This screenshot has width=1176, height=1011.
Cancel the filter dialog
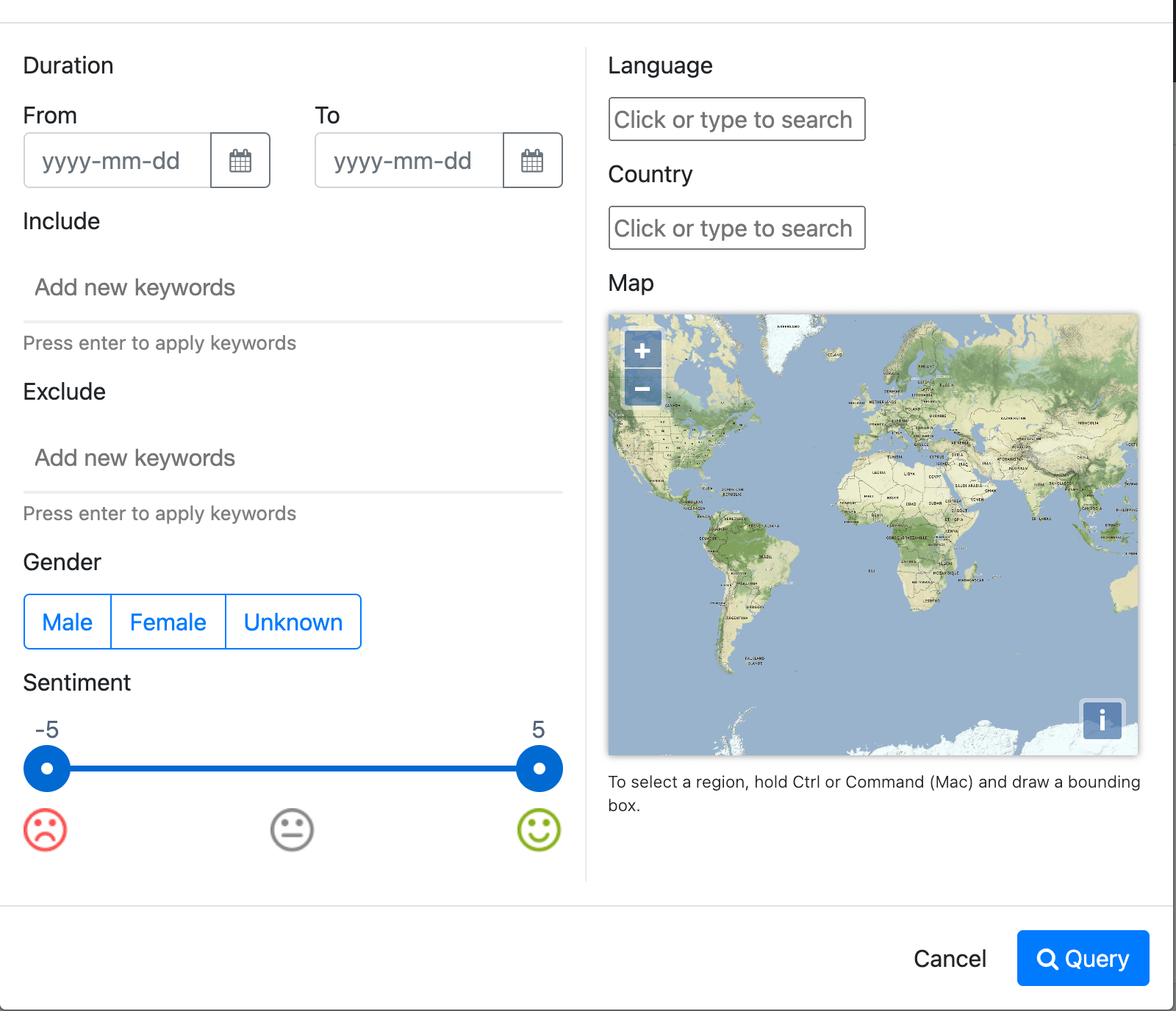tap(950, 958)
